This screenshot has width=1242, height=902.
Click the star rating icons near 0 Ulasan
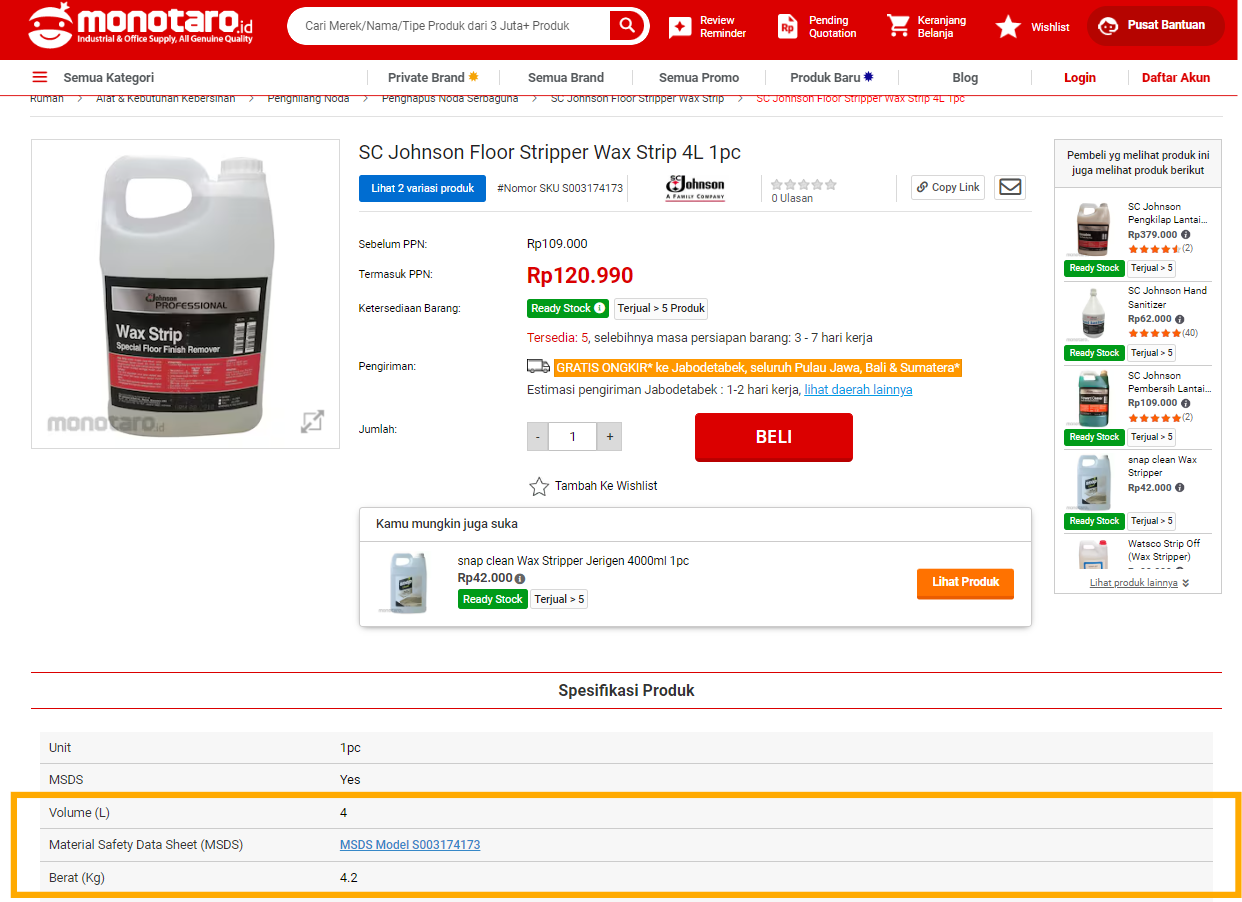pyautogui.click(x=803, y=184)
